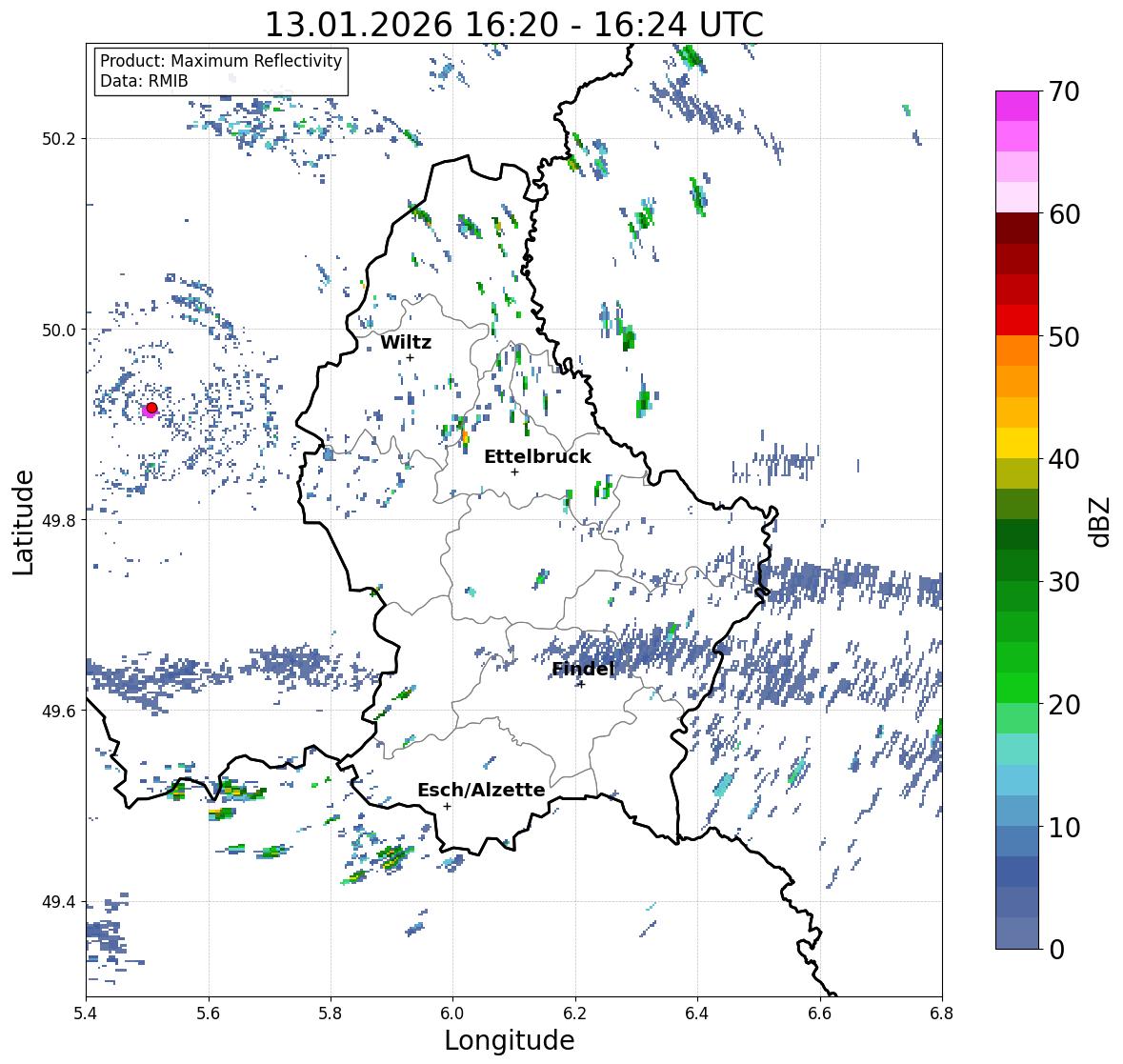Pick the light cyan colorbar segment below 20
The height and width of the screenshot is (1064, 1123).
coord(1017,750)
